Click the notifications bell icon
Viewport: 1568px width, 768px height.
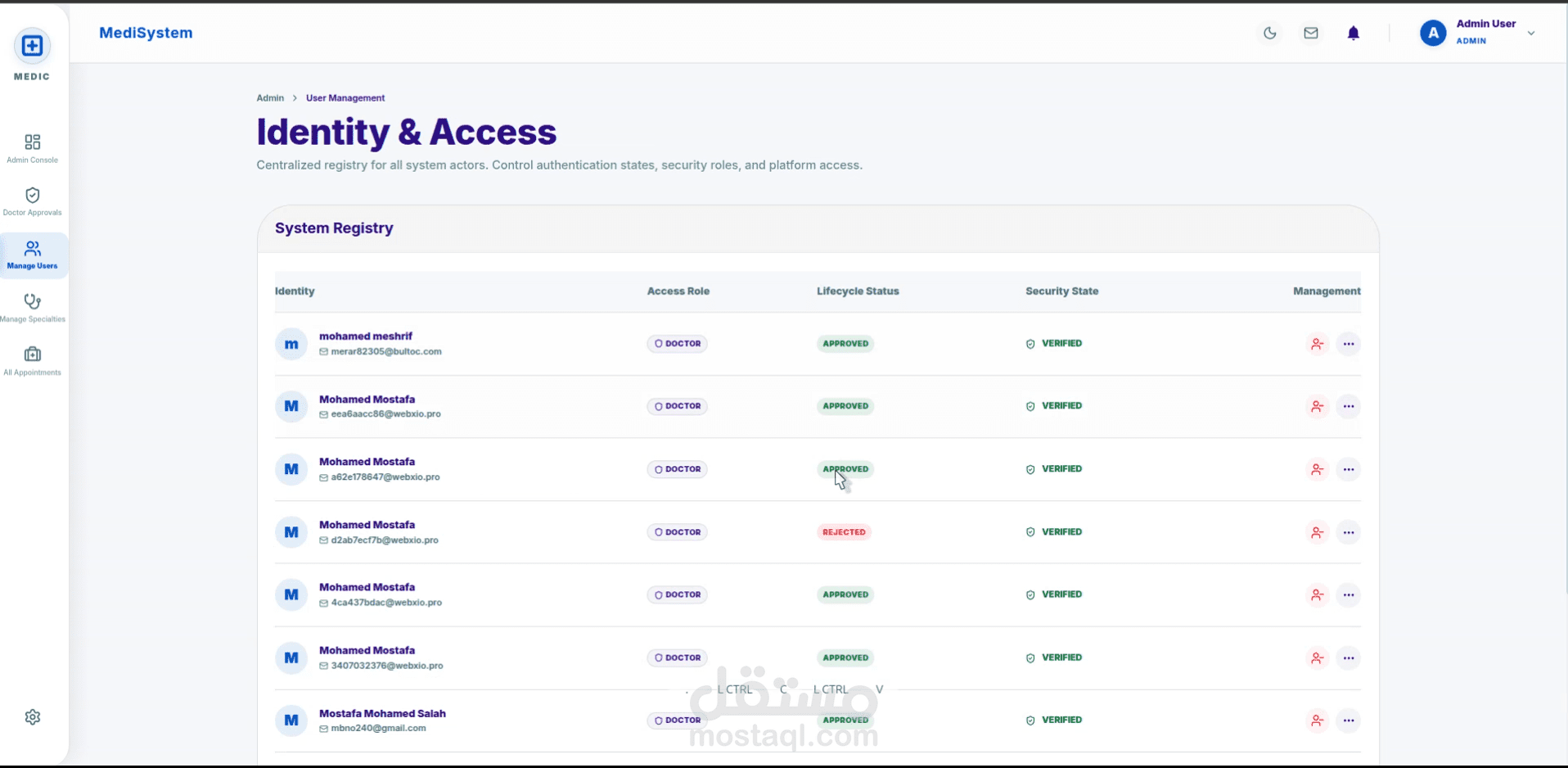(1354, 34)
